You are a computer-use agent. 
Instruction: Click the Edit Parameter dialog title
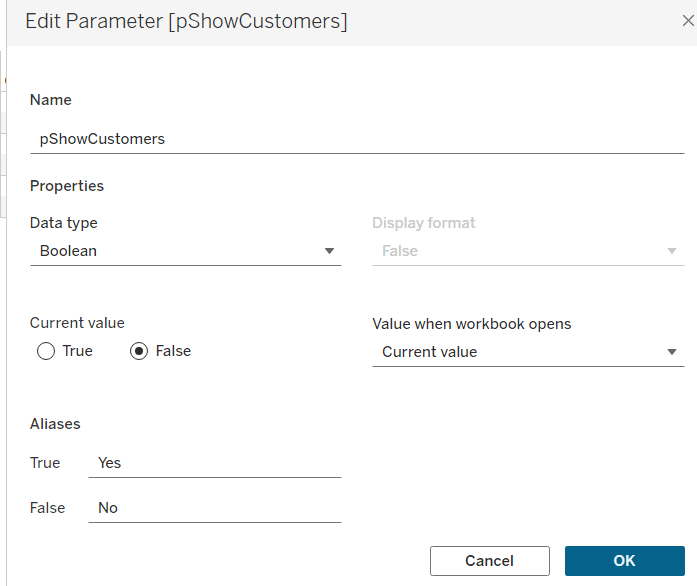tap(186, 21)
